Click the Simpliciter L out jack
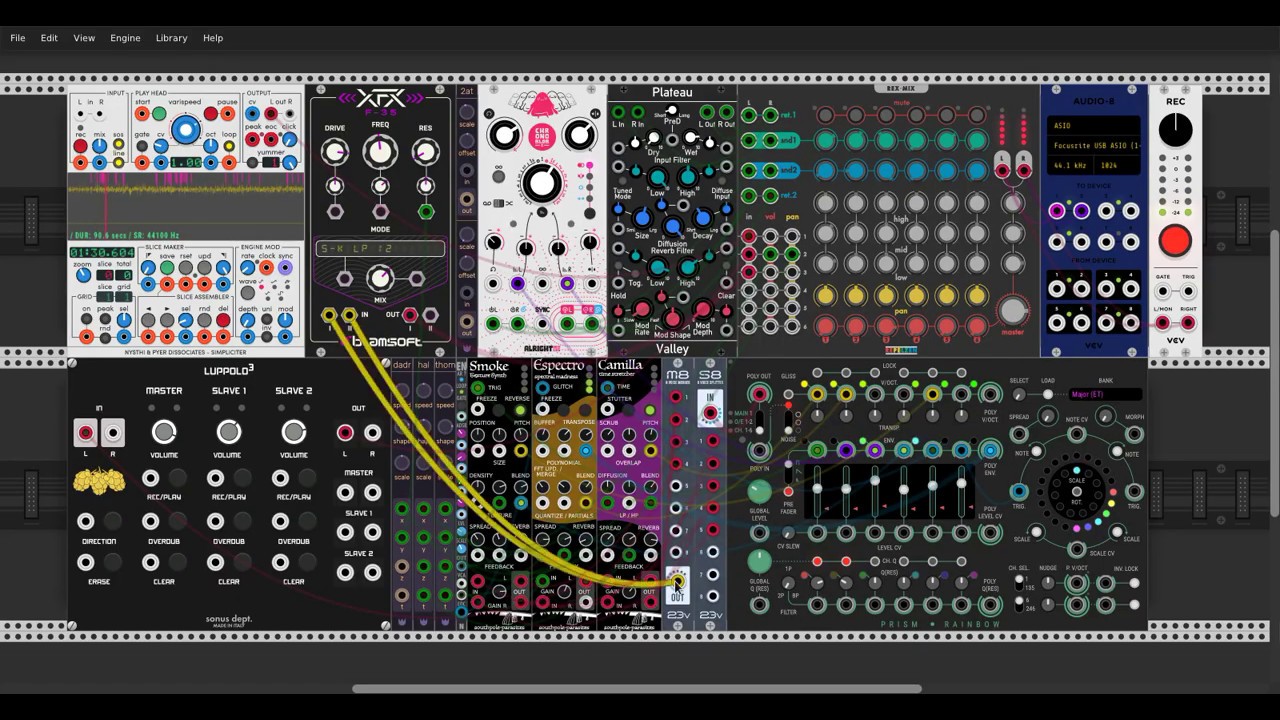 click(269, 114)
